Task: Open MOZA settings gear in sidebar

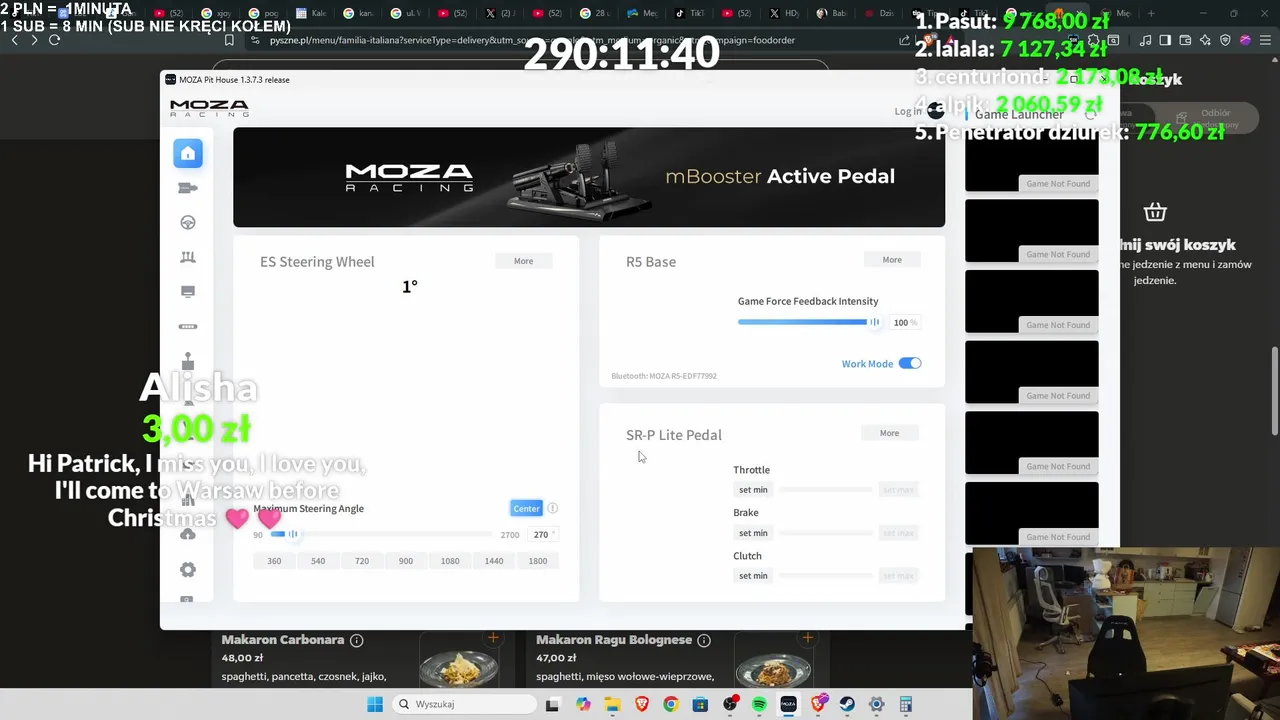Action: click(x=188, y=570)
